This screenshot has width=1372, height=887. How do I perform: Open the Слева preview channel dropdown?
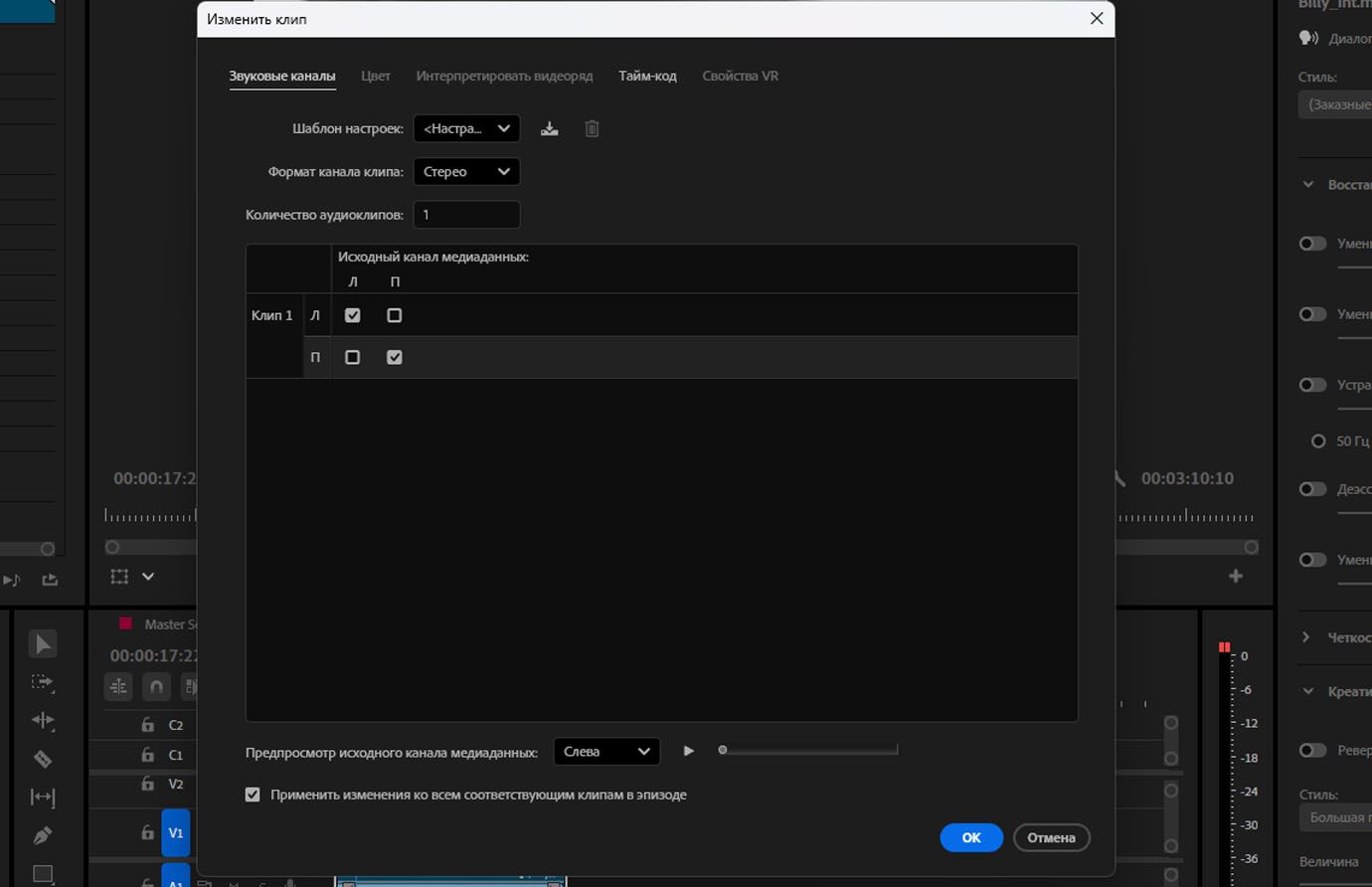point(605,751)
